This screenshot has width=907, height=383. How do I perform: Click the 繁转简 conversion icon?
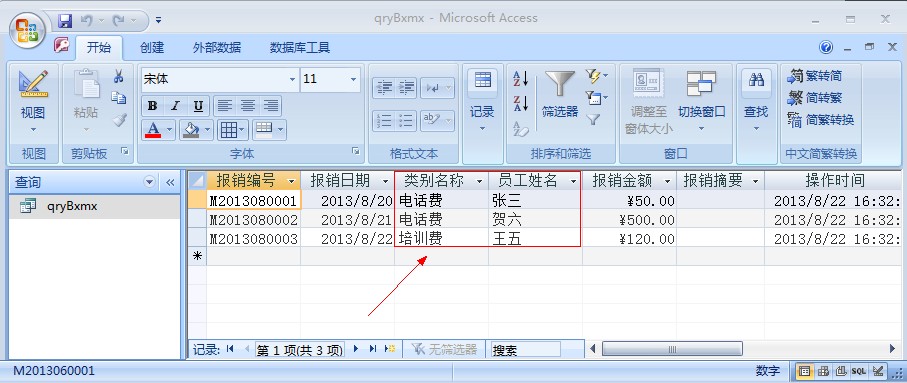point(794,76)
